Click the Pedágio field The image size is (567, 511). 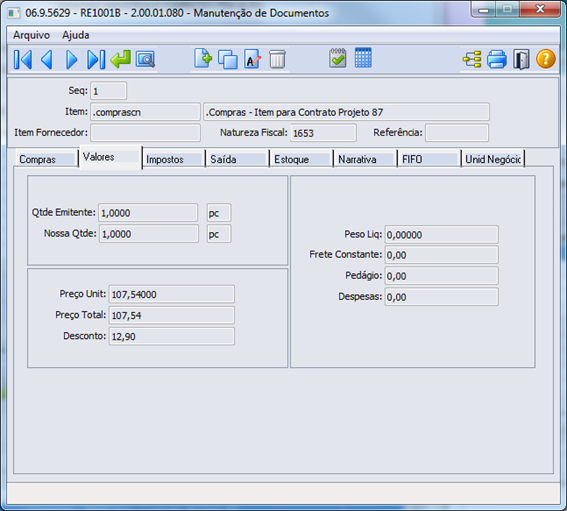coord(442,276)
